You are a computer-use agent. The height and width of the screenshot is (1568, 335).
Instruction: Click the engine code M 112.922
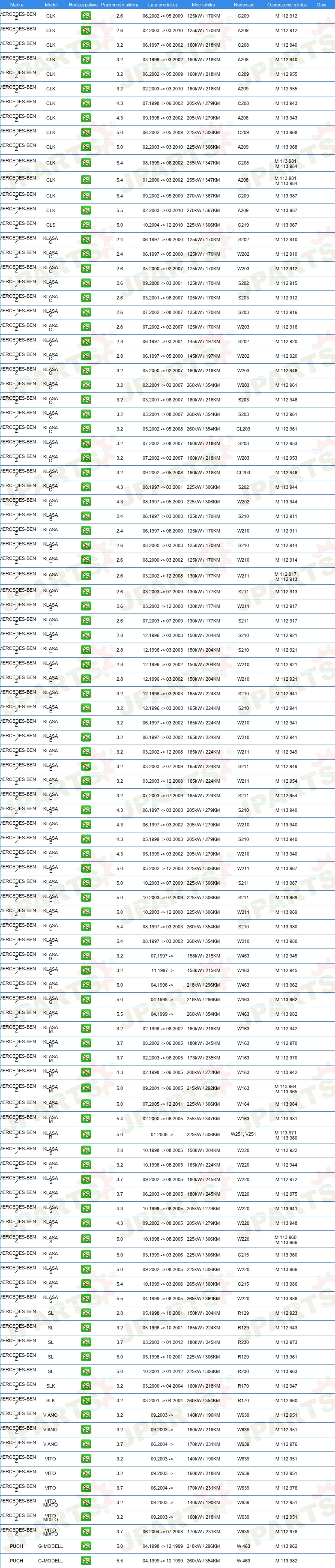[286, 1151]
